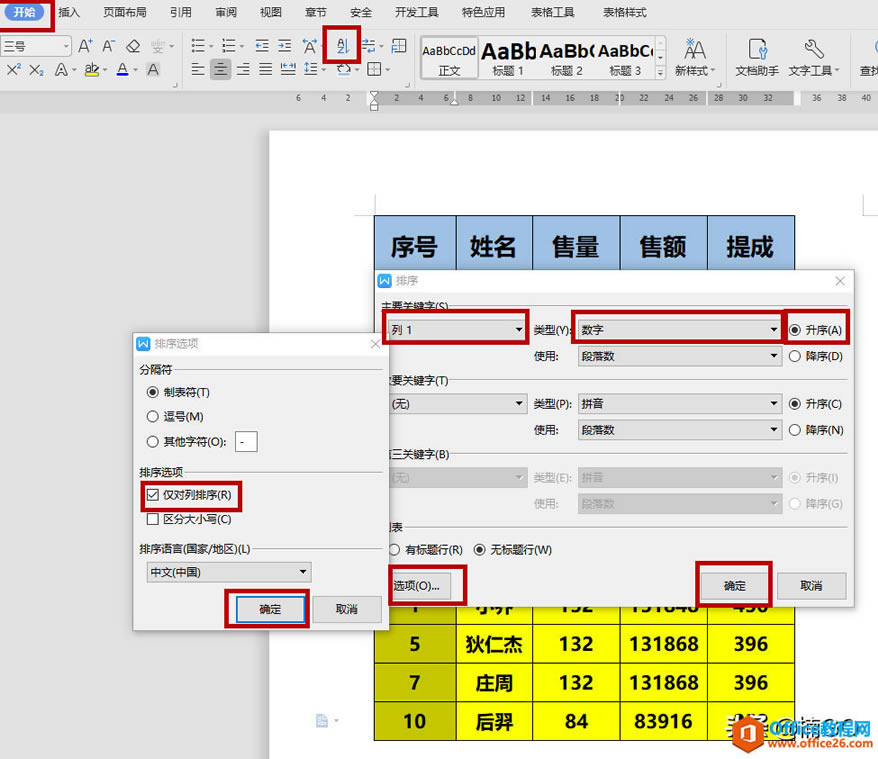Viewport: 878px width, 759px height.
Task: Click the decrease font size icon
Action: click(109, 46)
